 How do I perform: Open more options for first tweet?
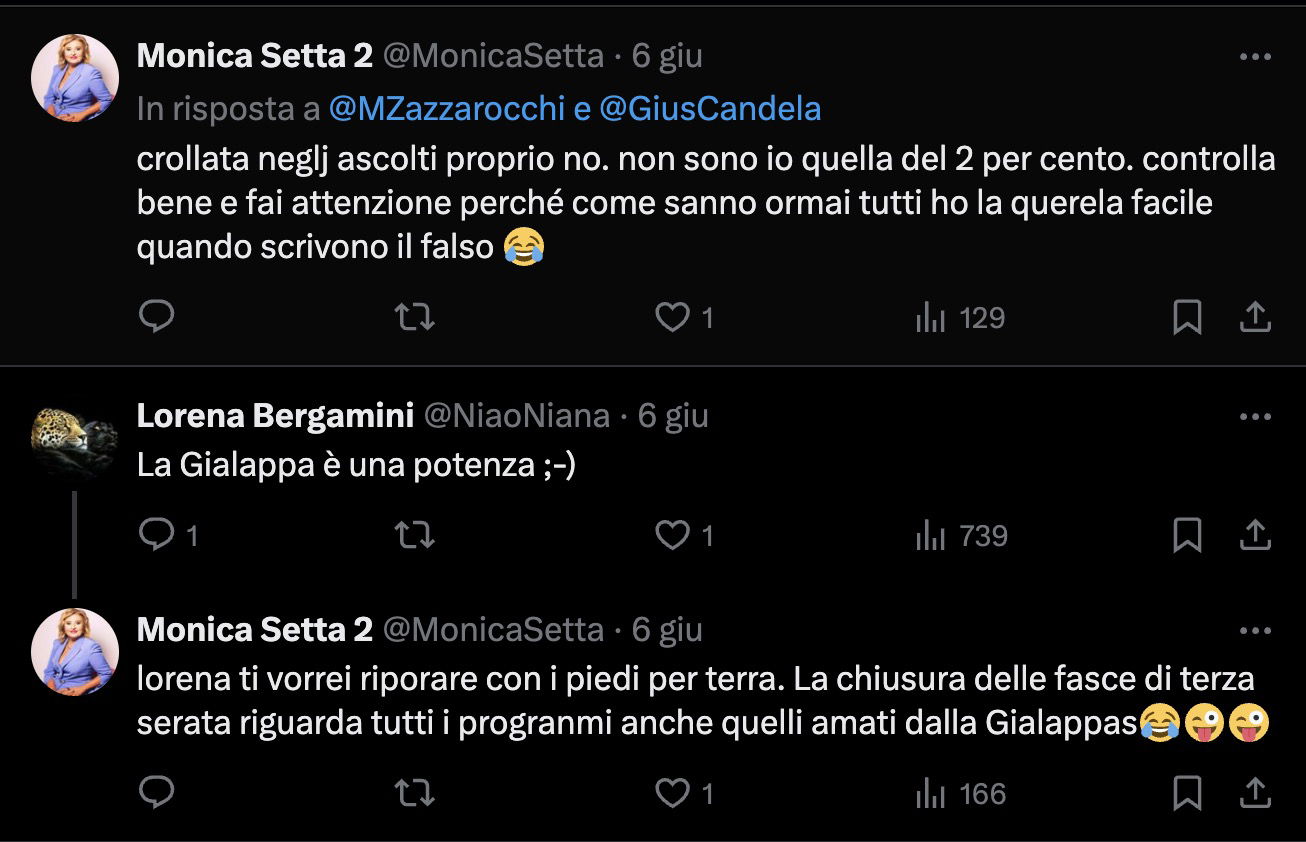(1255, 57)
